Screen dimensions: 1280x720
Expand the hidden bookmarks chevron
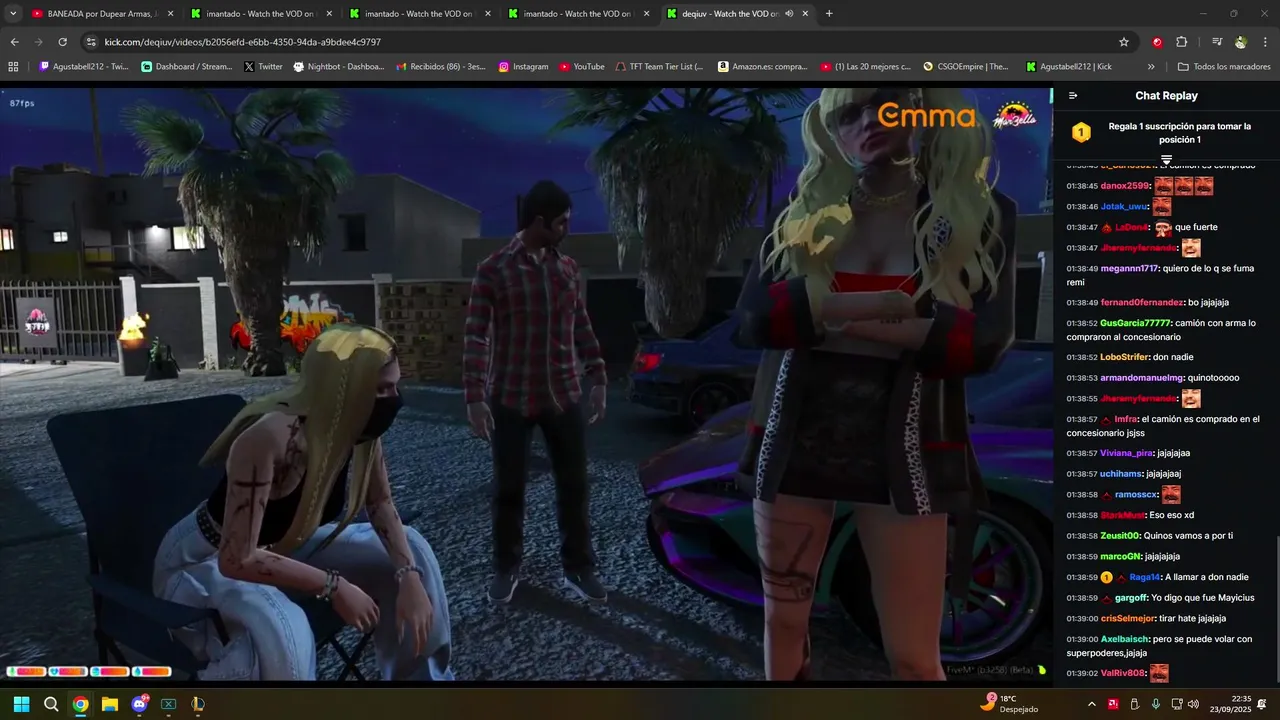point(1151,67)
